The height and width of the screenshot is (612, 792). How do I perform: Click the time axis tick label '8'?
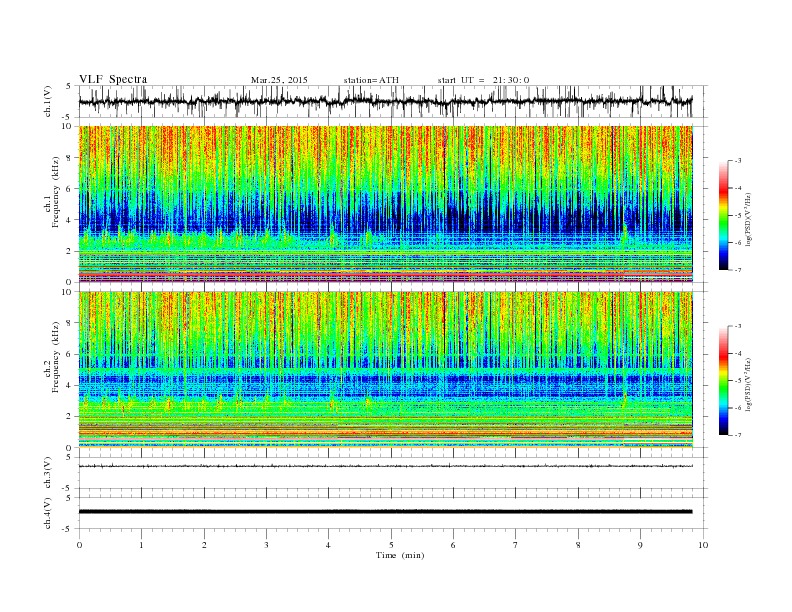coord(578,545)
